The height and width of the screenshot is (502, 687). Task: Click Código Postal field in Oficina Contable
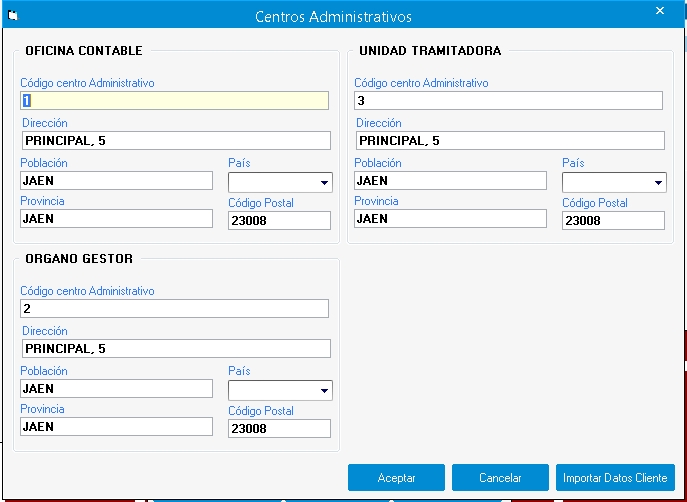(280, 220)
